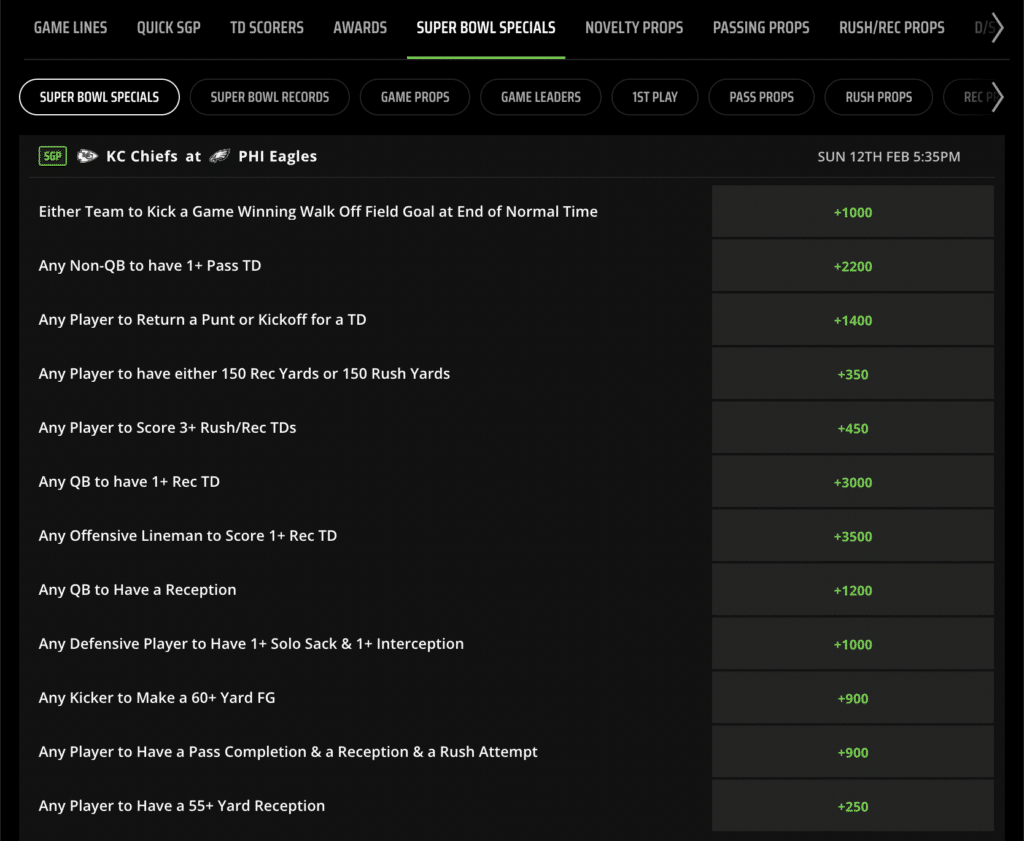Viewport: 1024px width, 841px height.
Task: Click 'Any Player to Score 3+ Rush/Rec TDs' text
Action: [x=167, y=428]
